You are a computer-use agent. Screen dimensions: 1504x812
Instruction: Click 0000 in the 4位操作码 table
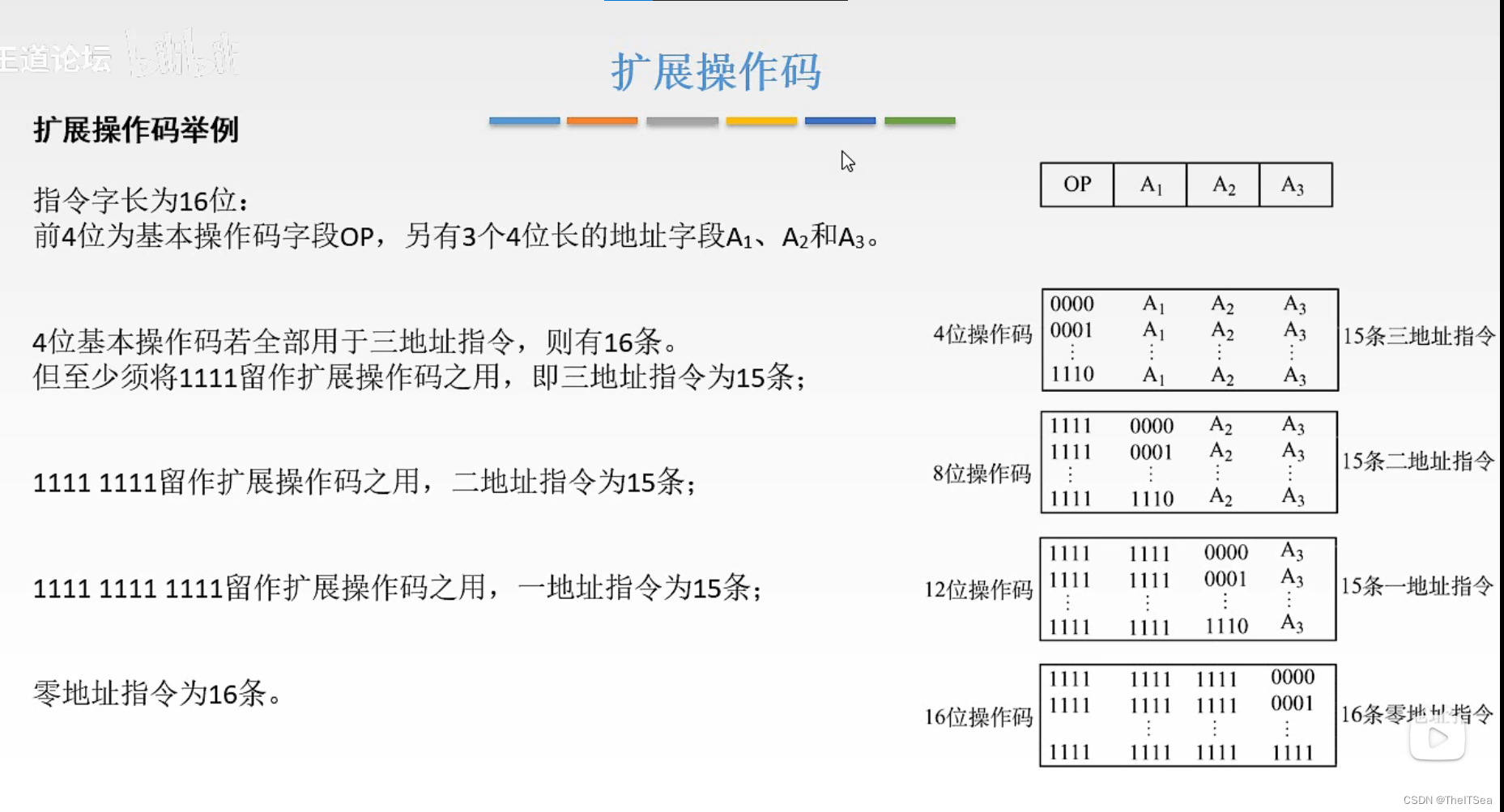pyautogui.click(x=1072, y=304)
